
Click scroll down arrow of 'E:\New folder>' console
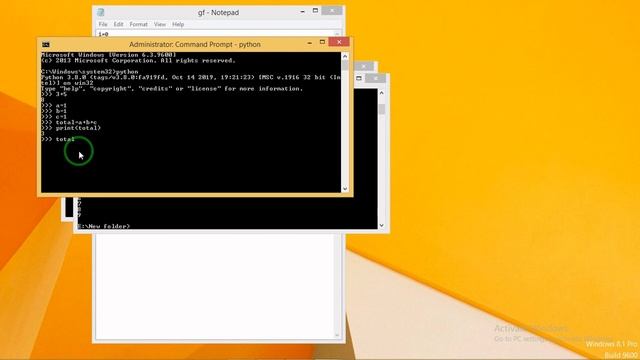[x=382, y=225]
